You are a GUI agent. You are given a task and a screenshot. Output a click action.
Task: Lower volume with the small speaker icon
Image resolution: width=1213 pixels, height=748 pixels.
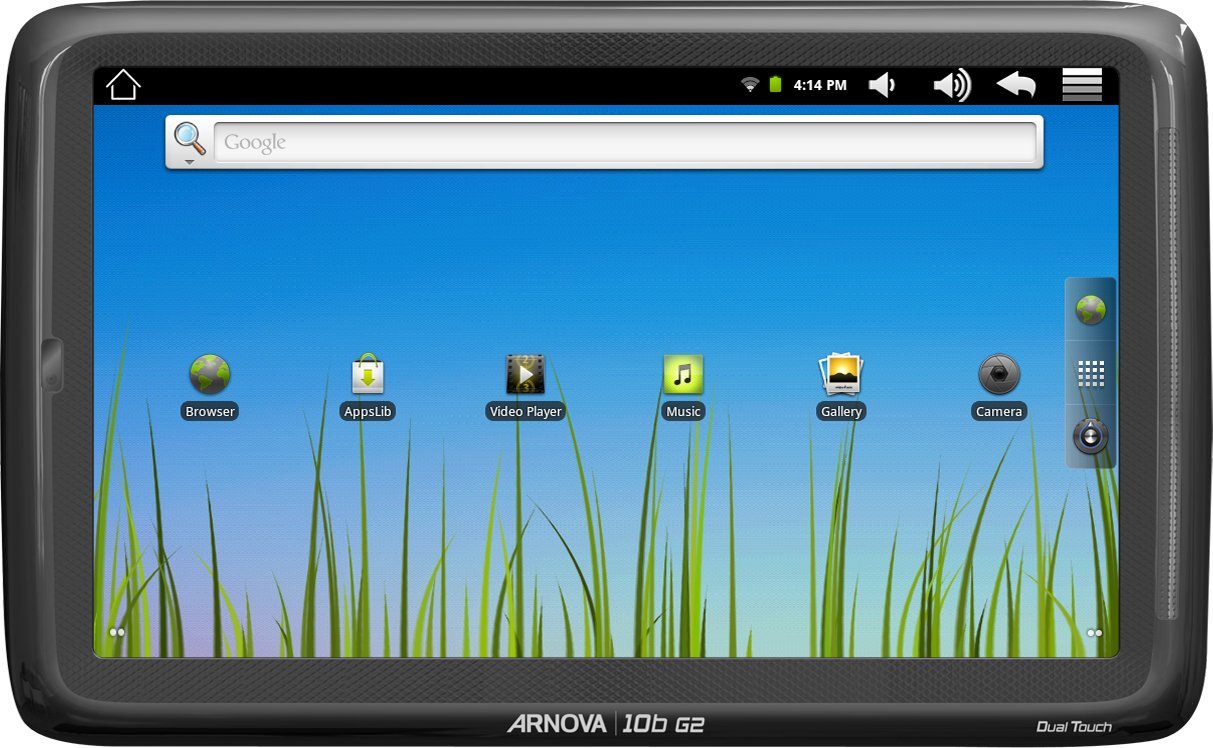[881, 85]
